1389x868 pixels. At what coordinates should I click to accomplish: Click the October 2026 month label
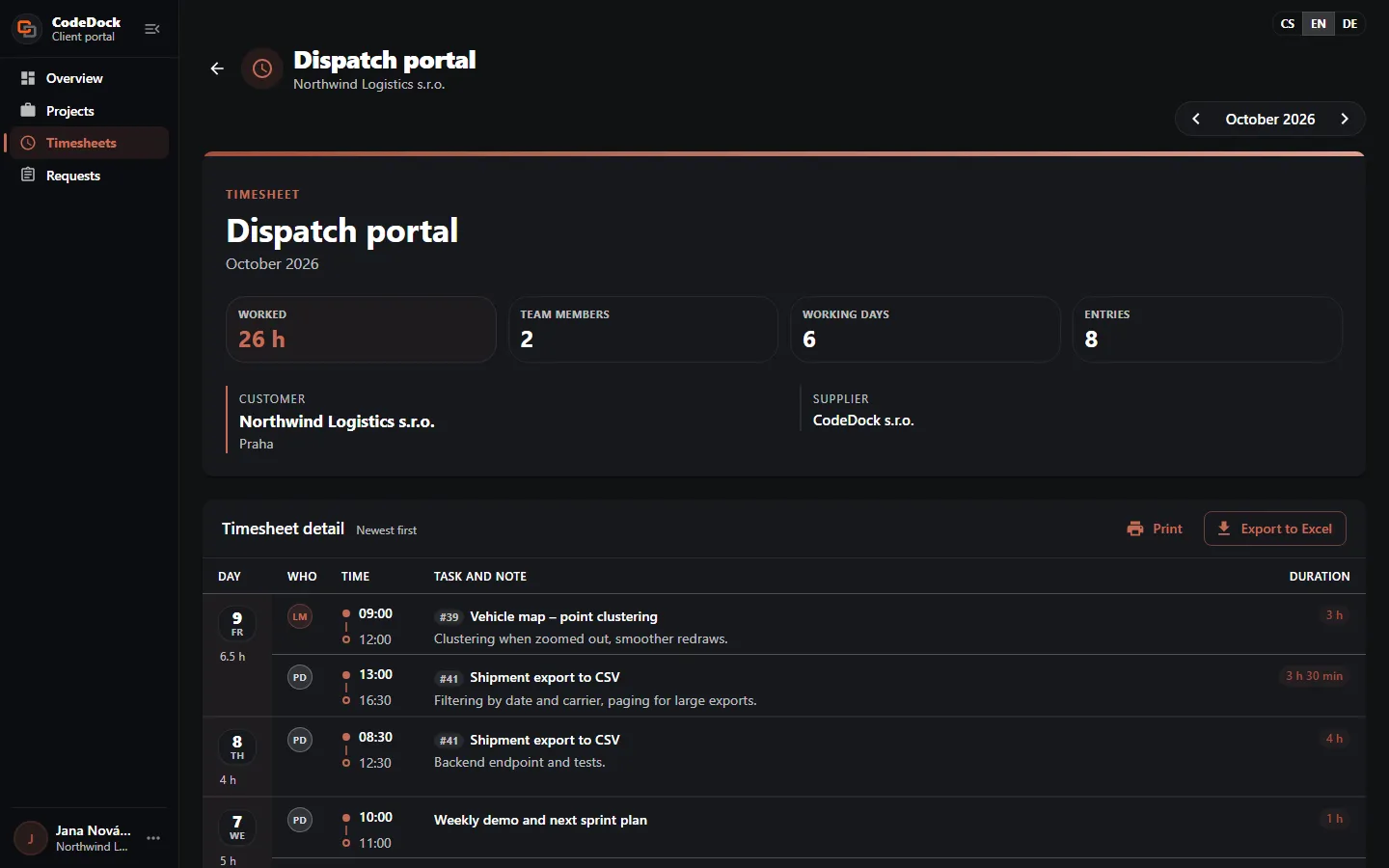click(1270, 120)
